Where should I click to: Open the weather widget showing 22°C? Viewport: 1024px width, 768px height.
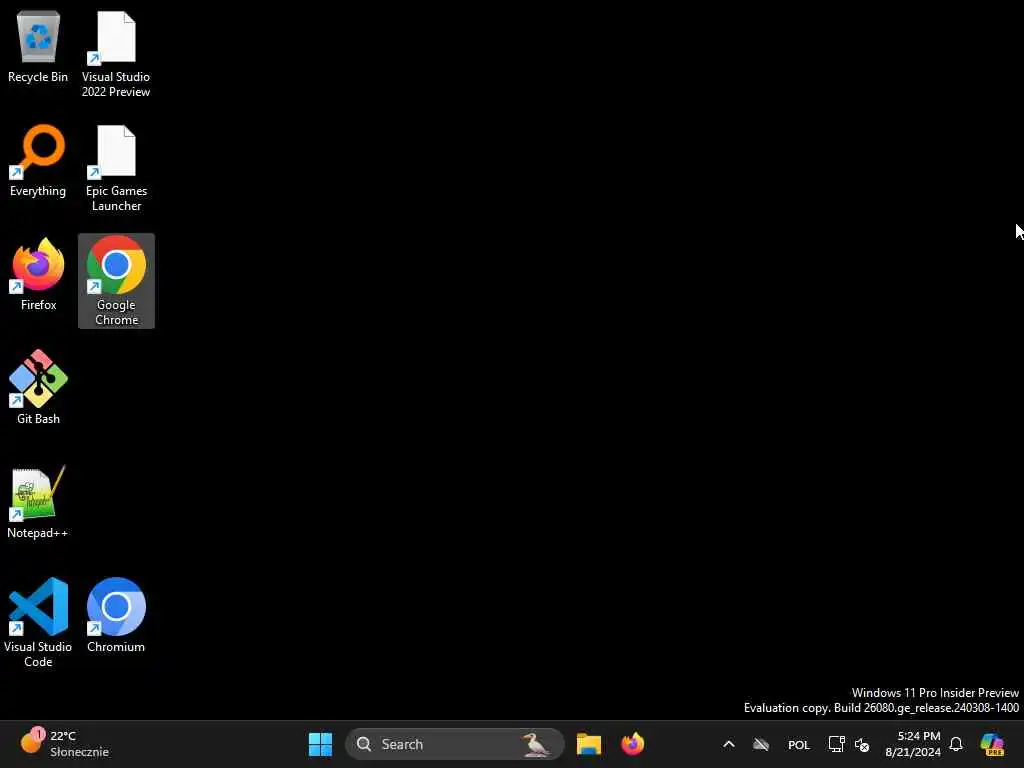point(64,743)
